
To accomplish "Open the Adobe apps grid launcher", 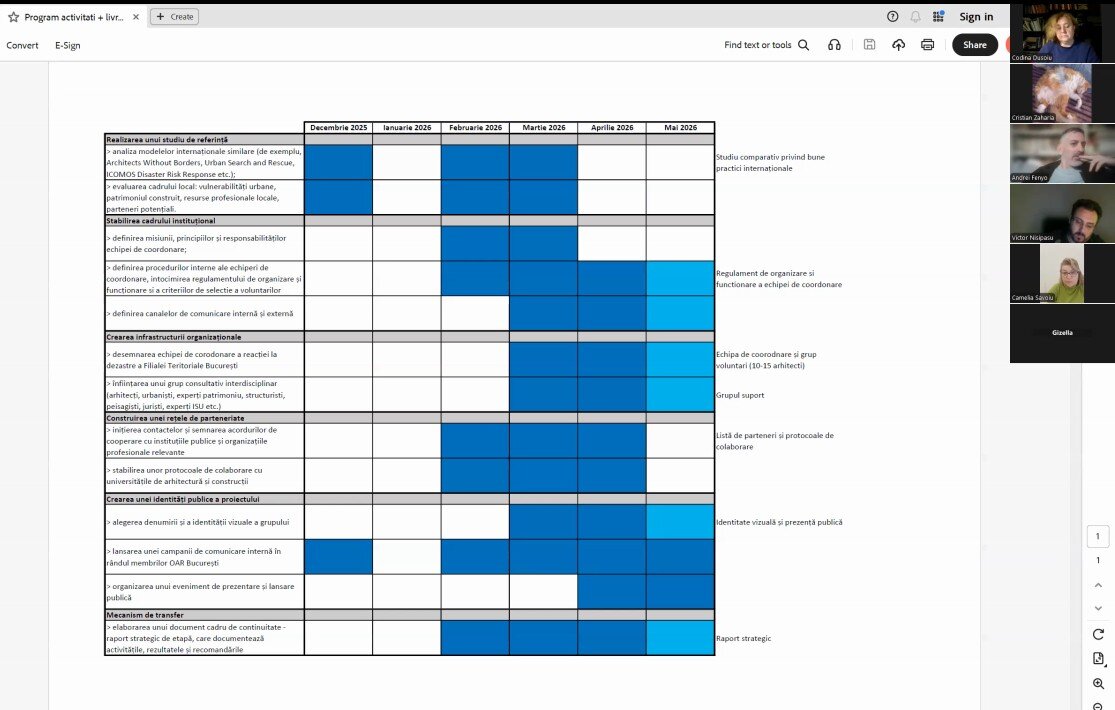I will pos(938,16).
